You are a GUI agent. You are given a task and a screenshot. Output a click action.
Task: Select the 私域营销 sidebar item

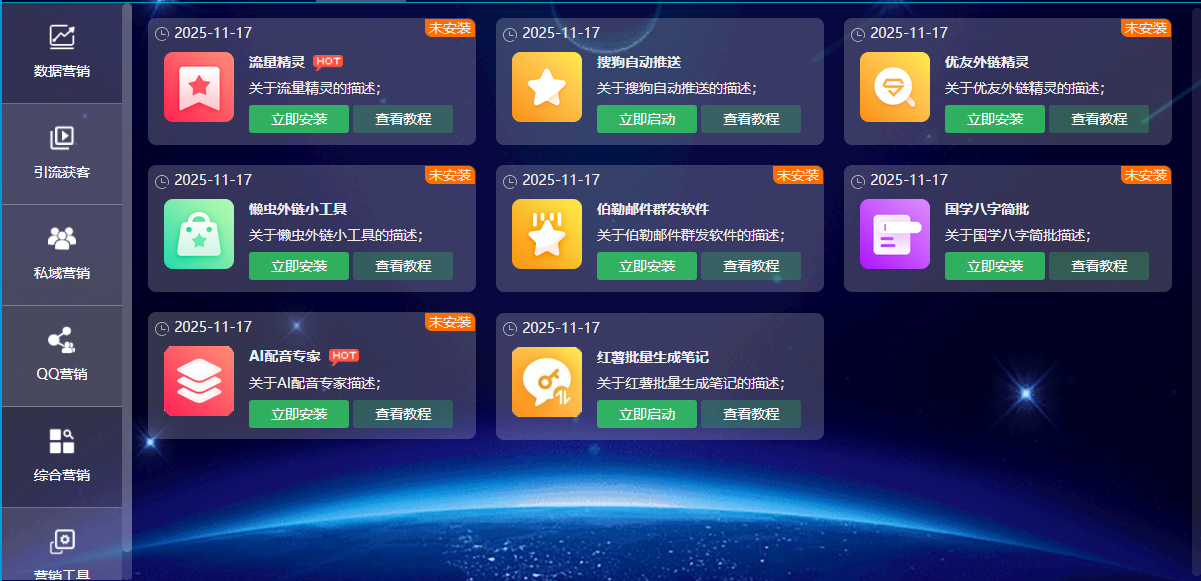pyautogui.click(x=62, y=254)
